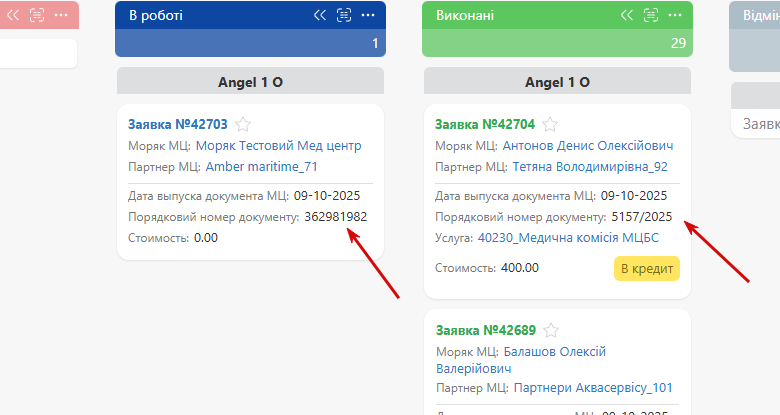Collapse the red column with double chevron

(x=13, y=15)
